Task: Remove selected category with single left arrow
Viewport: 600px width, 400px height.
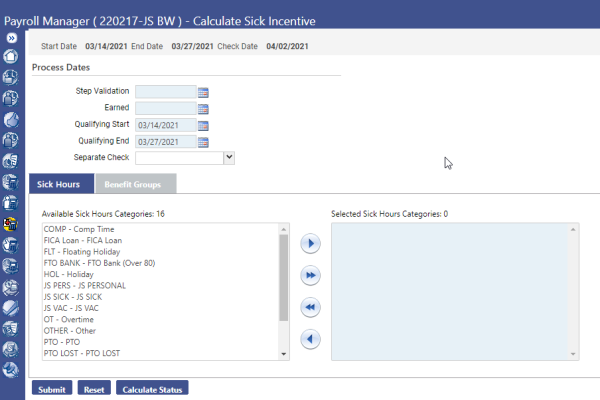Action: pos(310,339)
